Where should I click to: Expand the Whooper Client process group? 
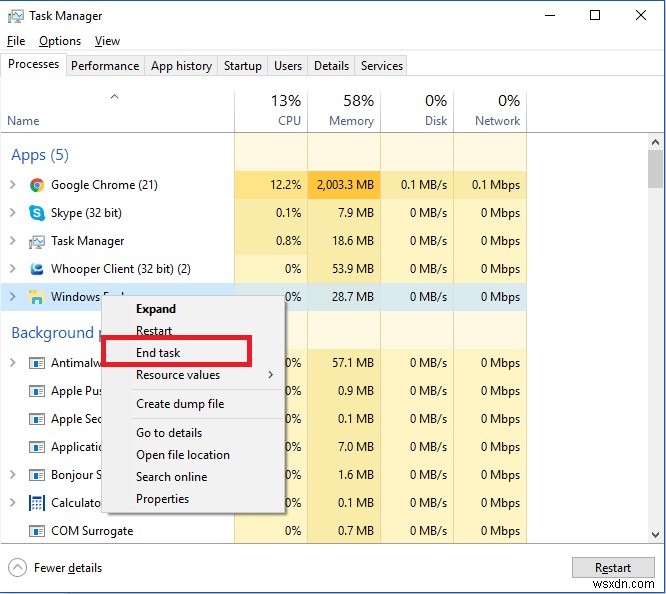click(13, 269)
